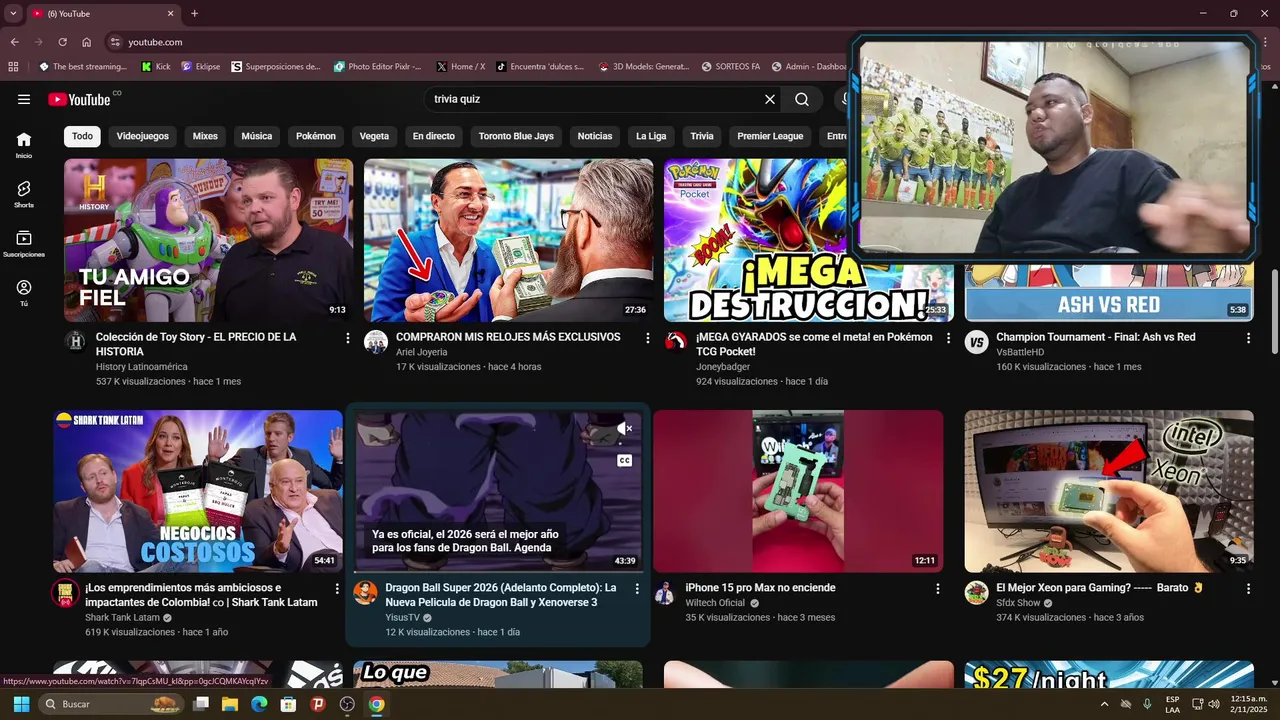
Task: Open the YouTube hamburger guide menu
Action: point(24,99)
